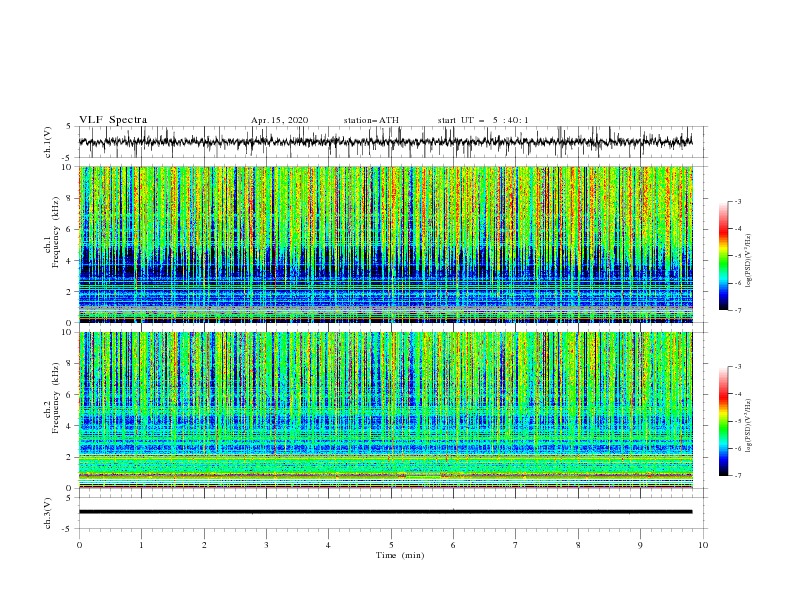Click time-axis tick label "9"
792x612 pixels.
coord(640,545)
